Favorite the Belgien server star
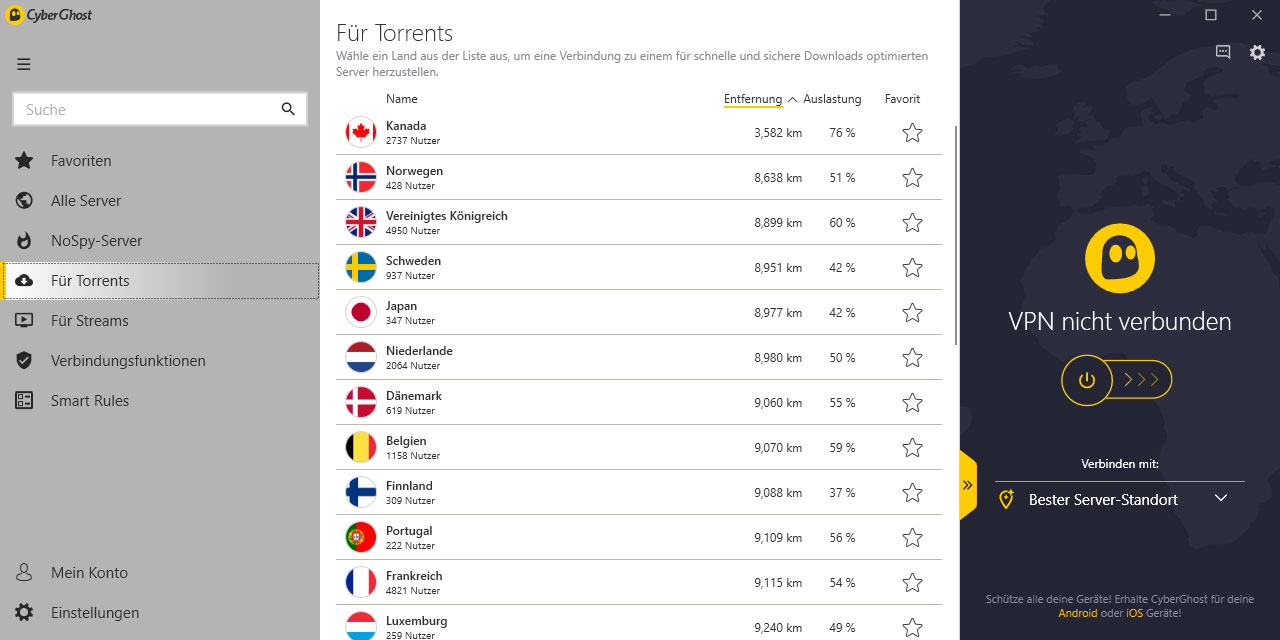 (x=912, y=448)
